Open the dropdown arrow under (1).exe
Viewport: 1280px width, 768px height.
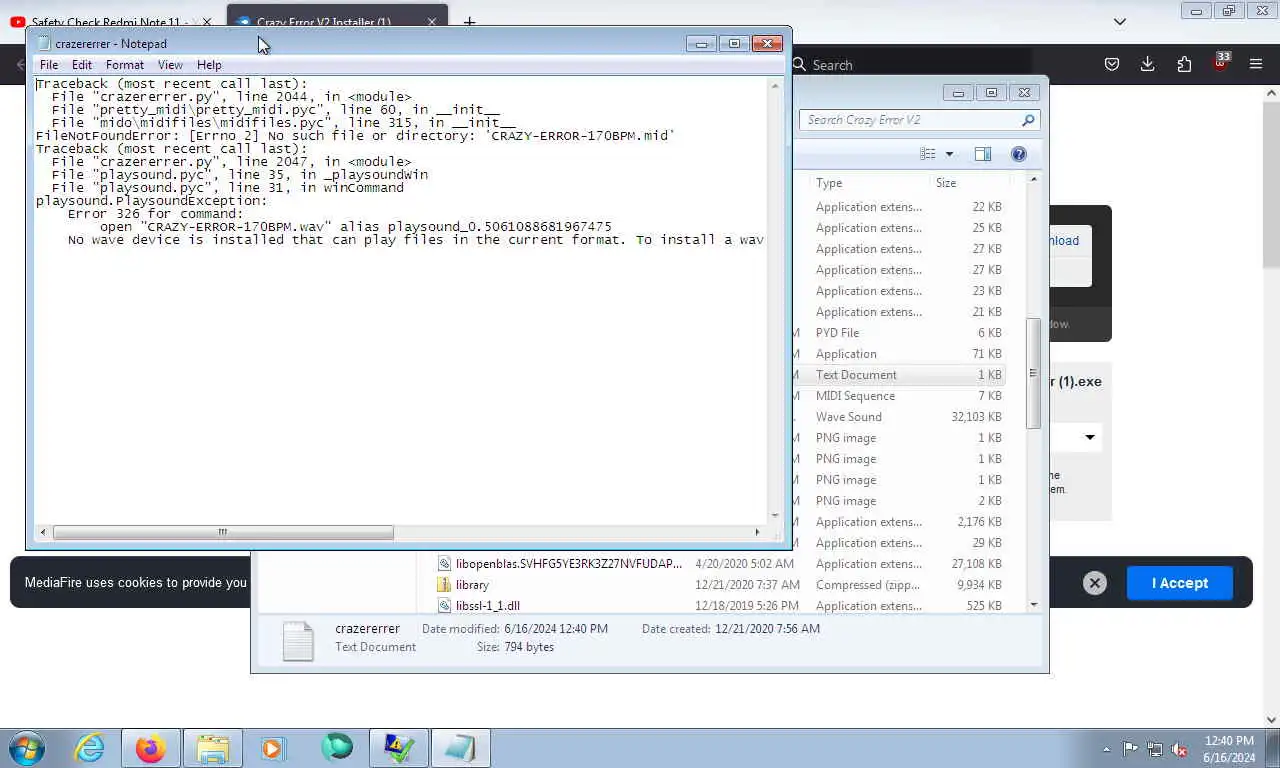pos(1090,437)
